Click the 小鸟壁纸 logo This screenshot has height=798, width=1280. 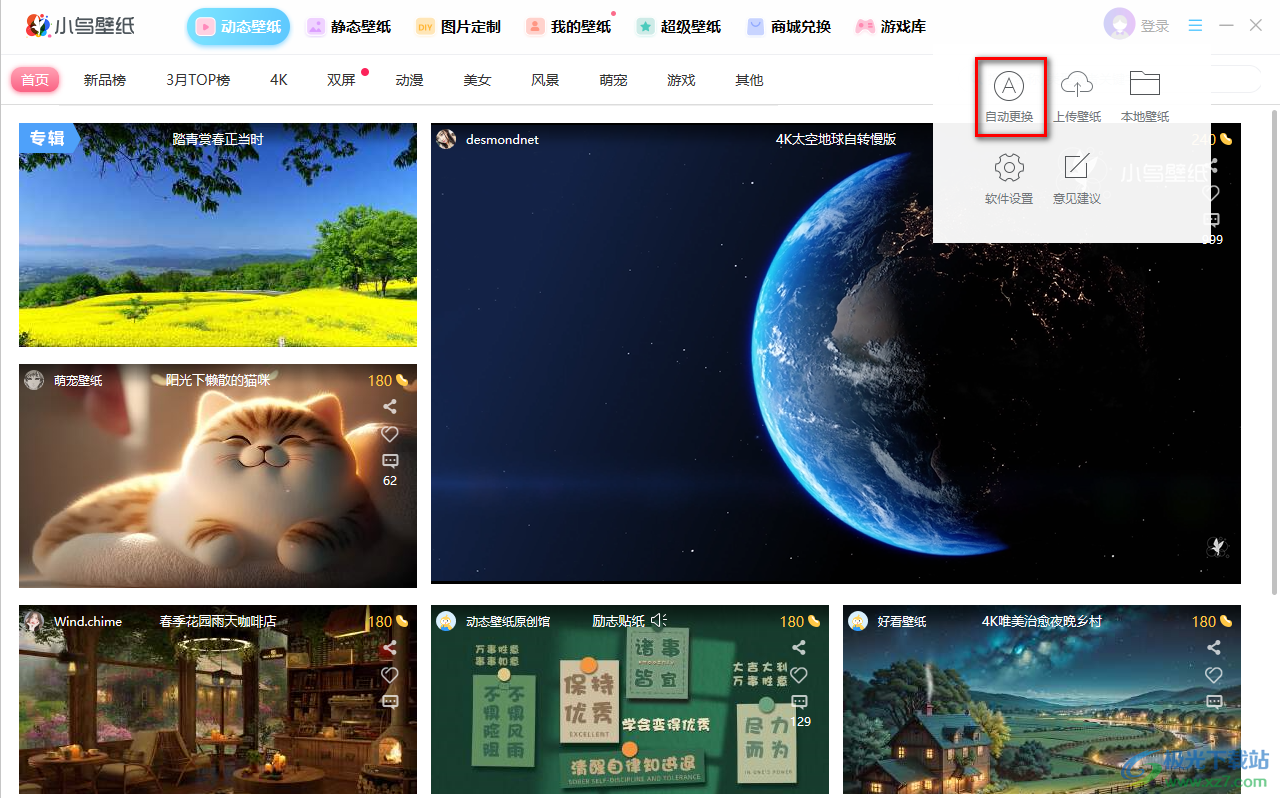point(80,26)
